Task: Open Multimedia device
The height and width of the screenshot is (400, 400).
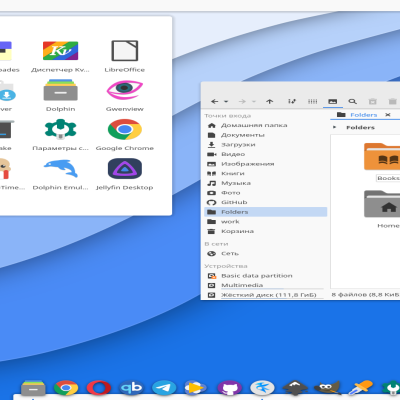Action: point(265,285)
